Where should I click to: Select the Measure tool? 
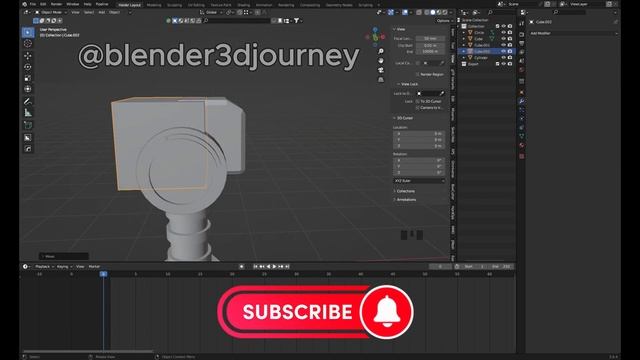[28, 113]
